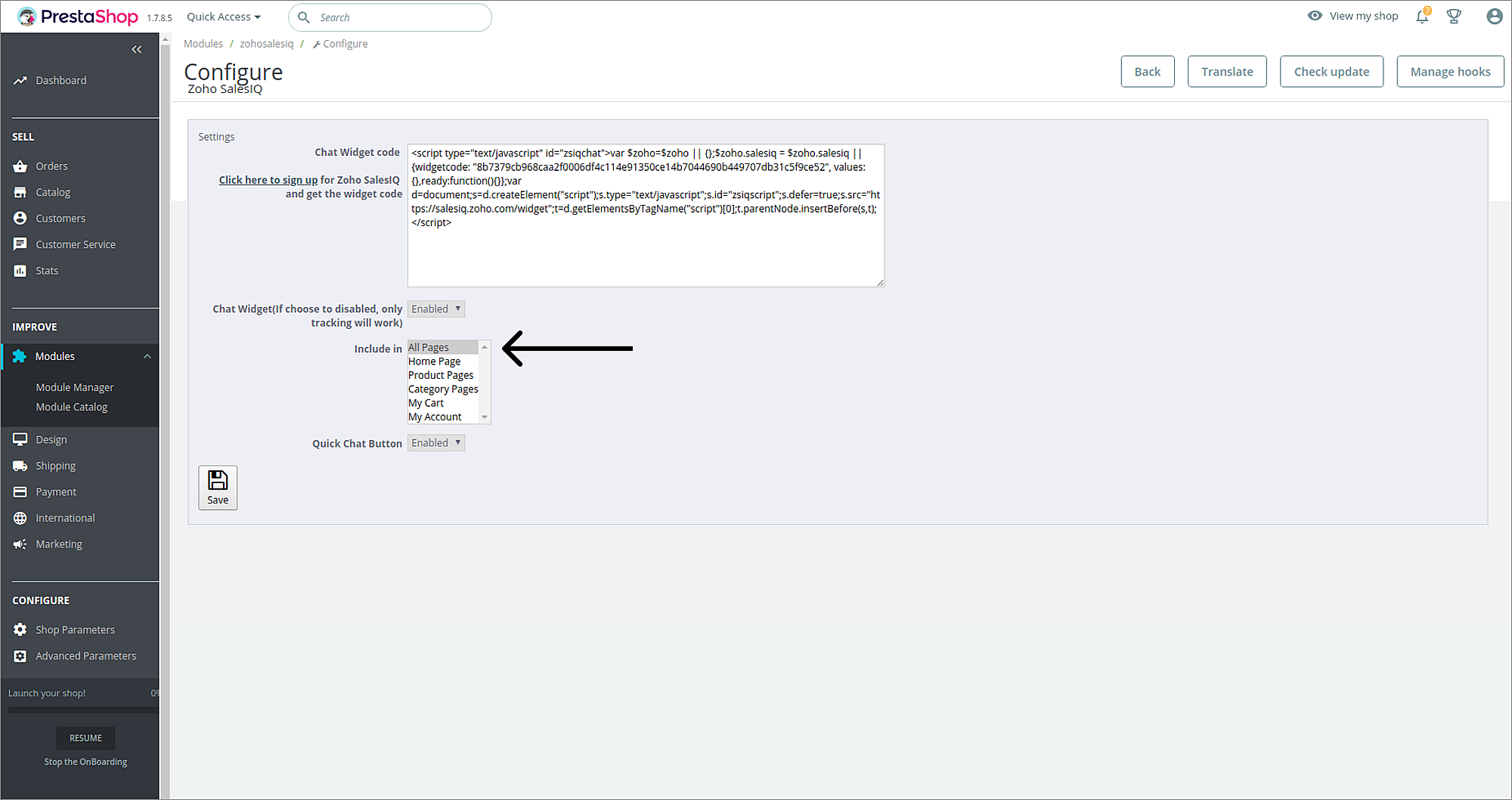Open the user profile avatar

click(1495, 16)
